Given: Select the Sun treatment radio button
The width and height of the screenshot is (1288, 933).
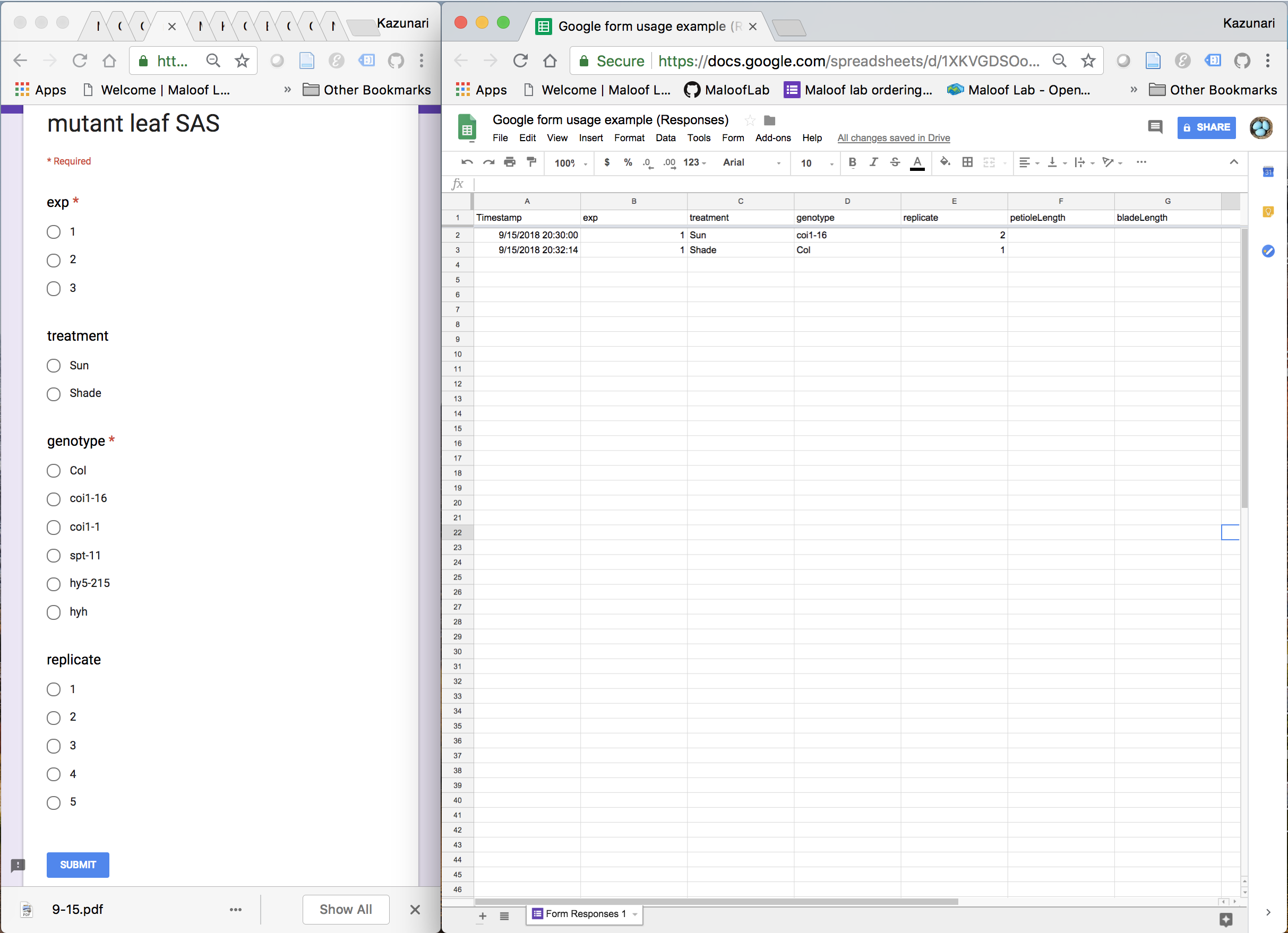Looking at the screenshot, I should (x=55, y=365).
